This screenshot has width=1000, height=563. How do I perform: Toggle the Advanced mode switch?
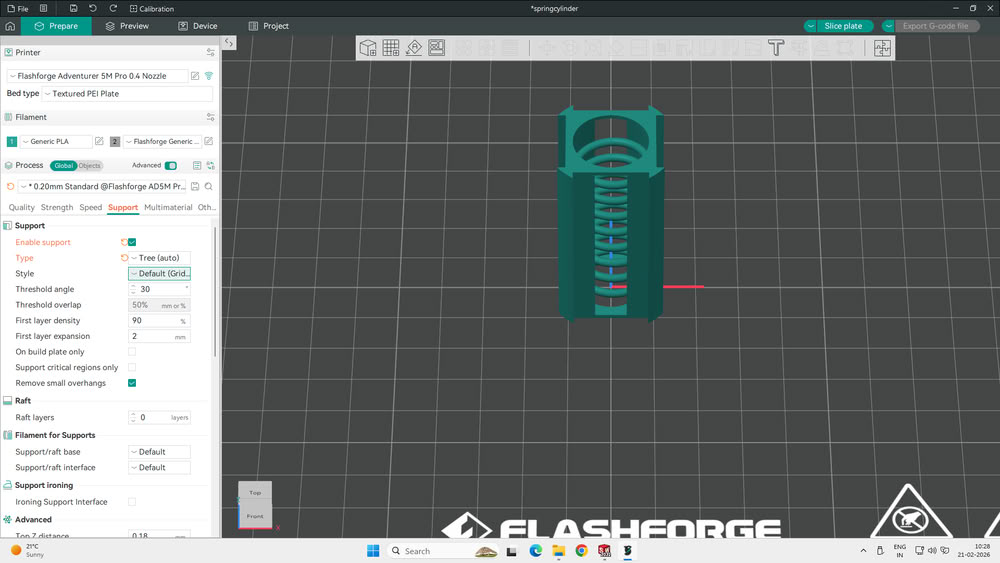coord(171,166)
